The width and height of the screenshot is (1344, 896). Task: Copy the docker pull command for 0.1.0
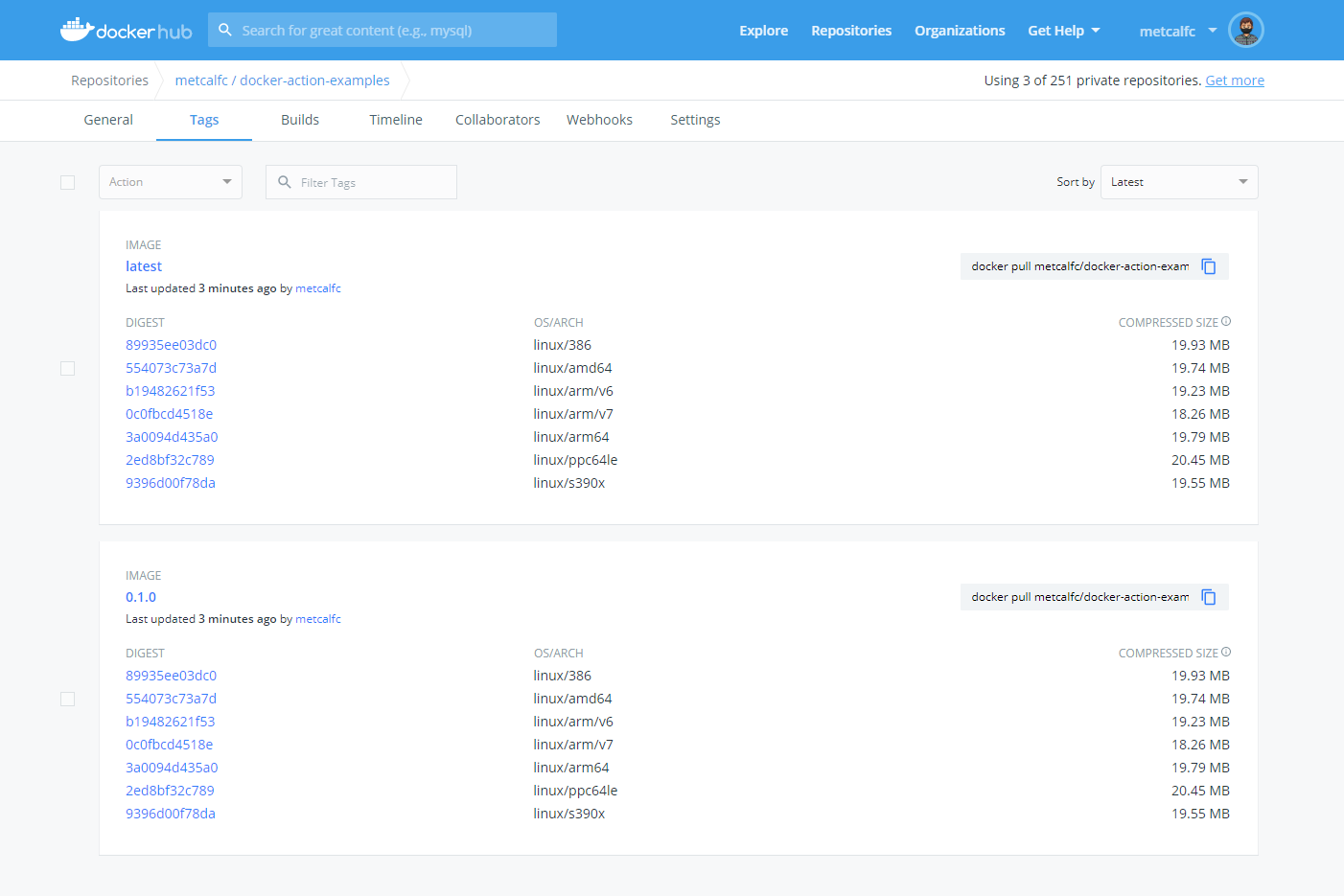(x=1209, y=597)
